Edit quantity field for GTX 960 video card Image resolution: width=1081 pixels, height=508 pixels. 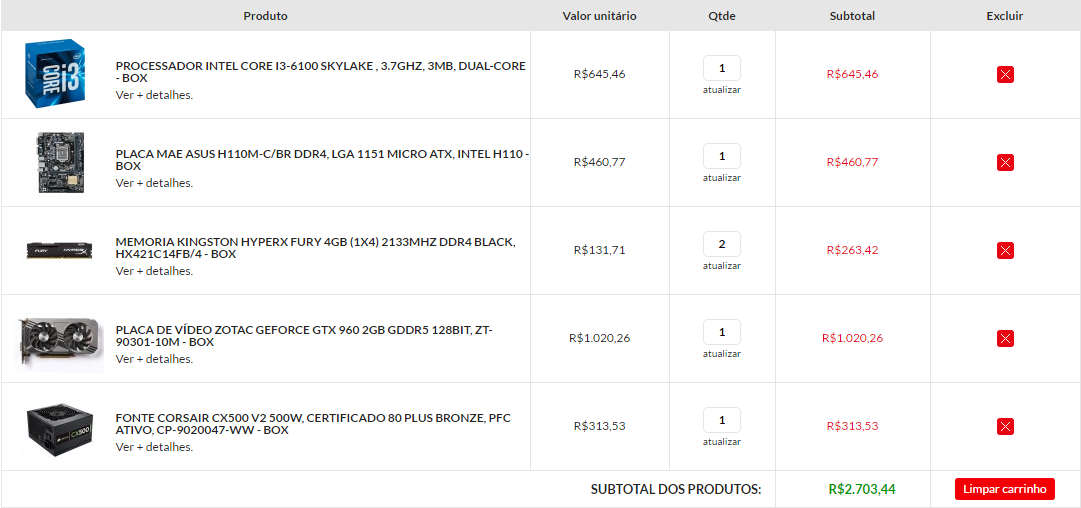(x=722, y=332)
